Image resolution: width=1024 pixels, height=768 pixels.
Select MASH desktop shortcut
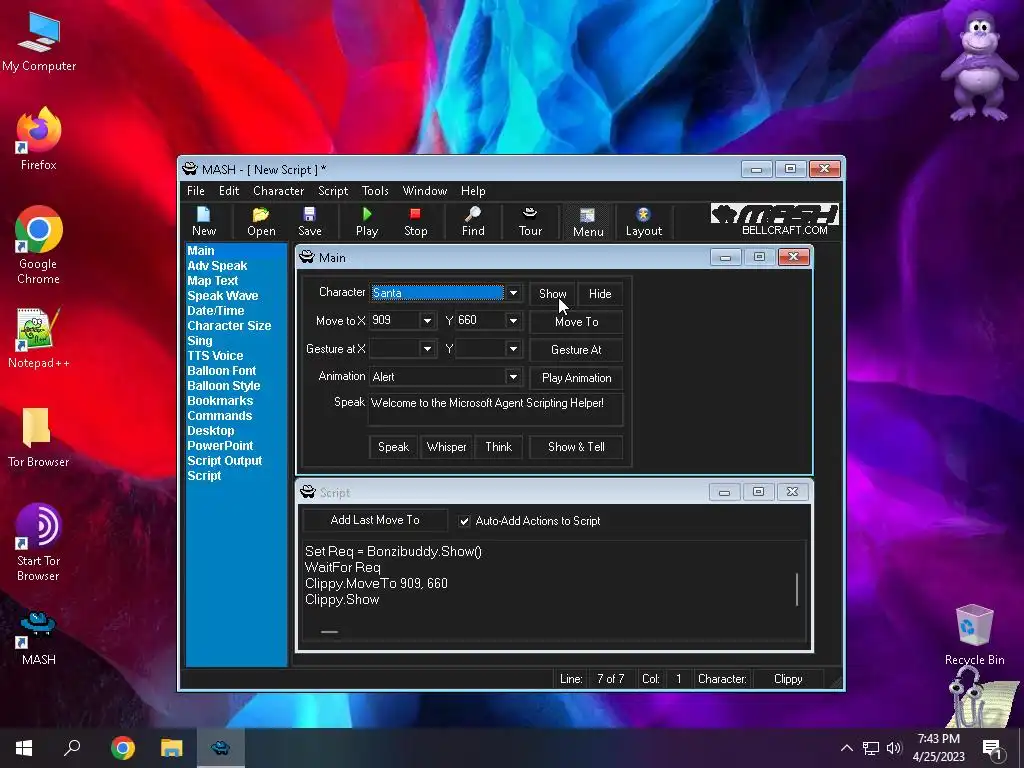click(x=39, y=638)
